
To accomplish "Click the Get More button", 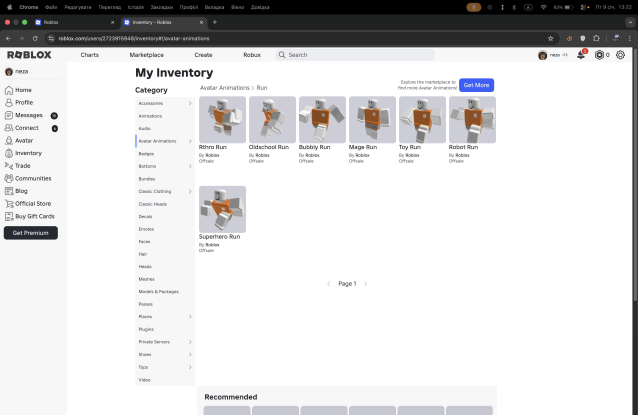I will 477,85.
